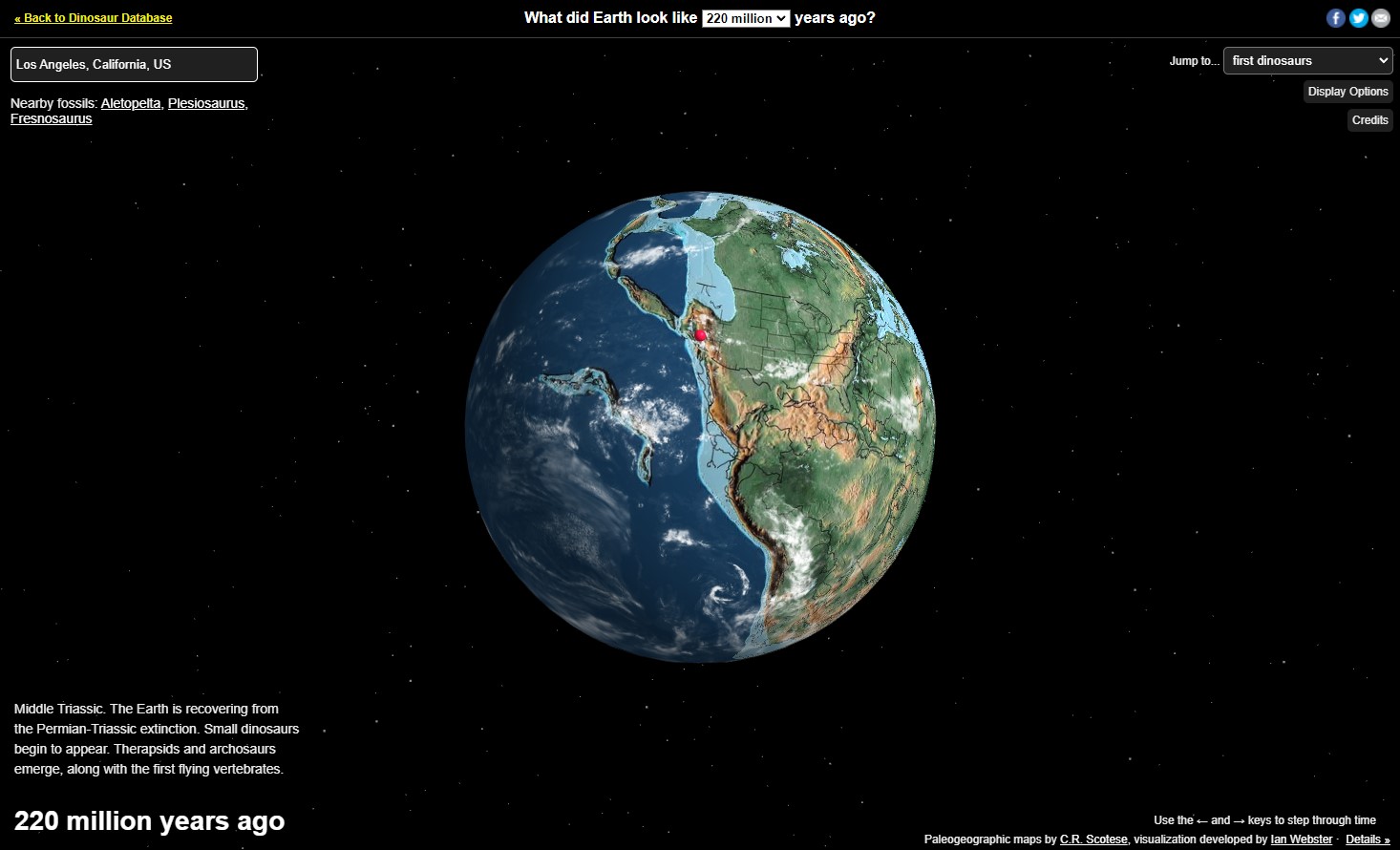Click the Credits button
Image resolution: width=1400 pixels, height=850 pixels.
tap(1369, 120)
